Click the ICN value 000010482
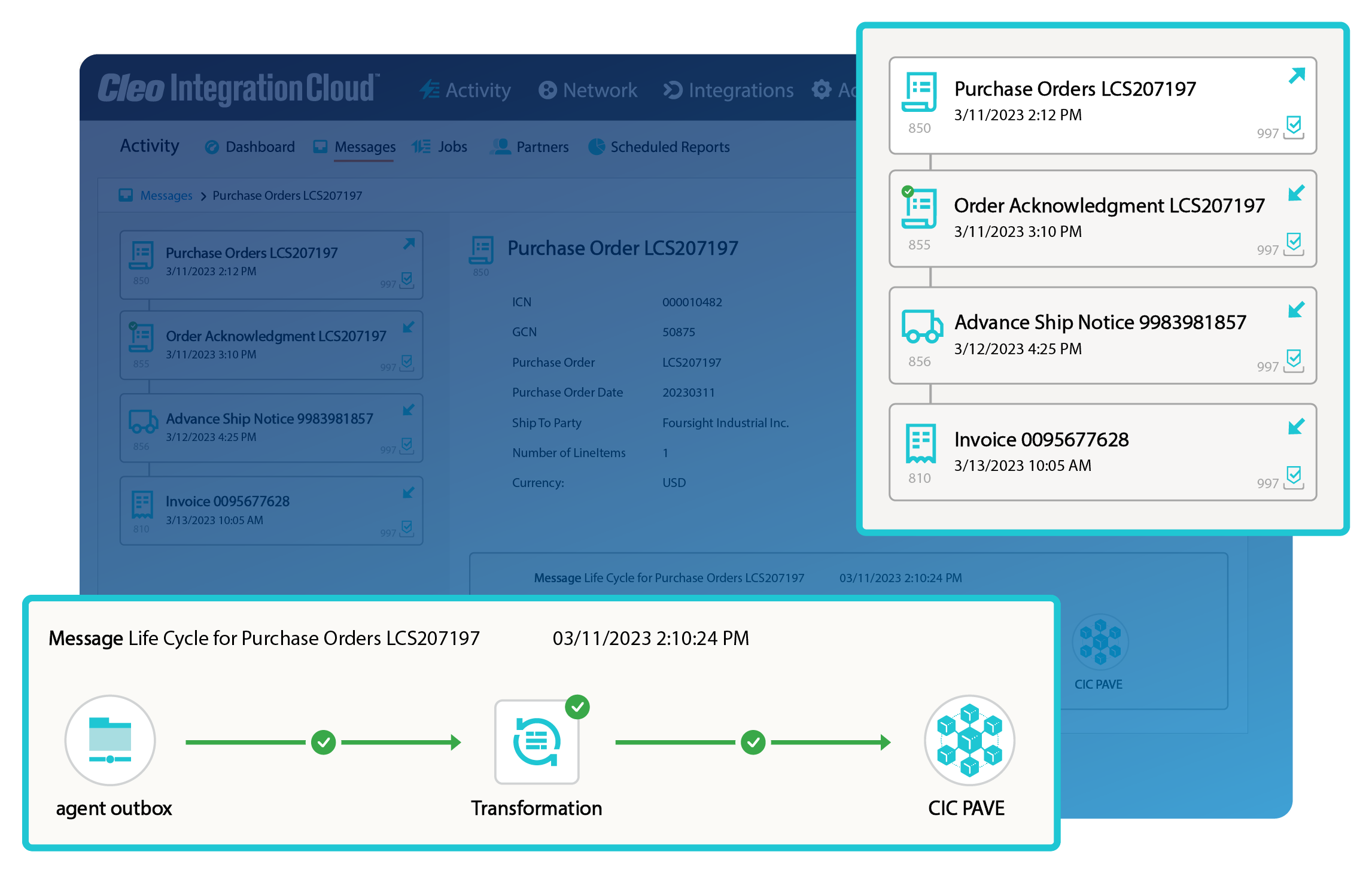Viewport: 1372px width, 873px height. tap(692, 302)
